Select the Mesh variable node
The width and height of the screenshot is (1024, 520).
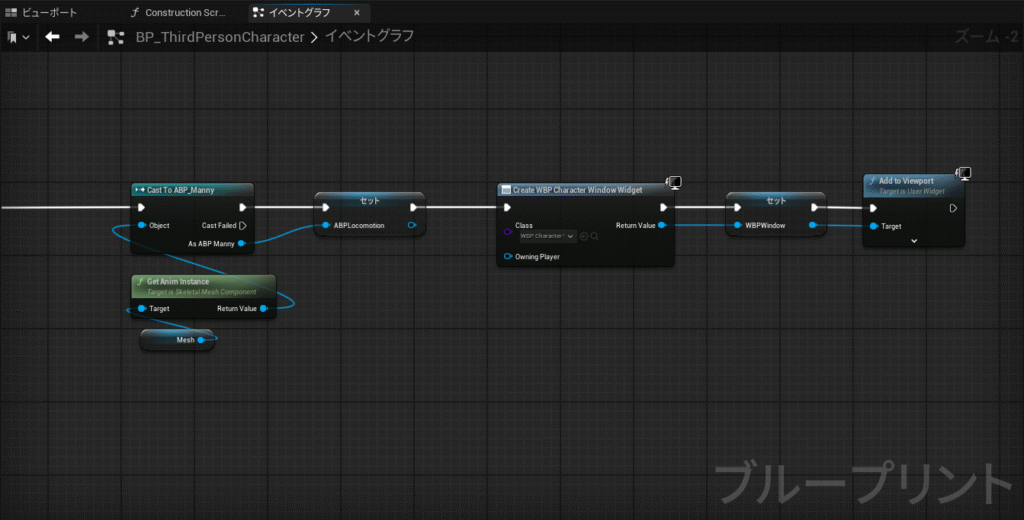click(x=178, y=340)
